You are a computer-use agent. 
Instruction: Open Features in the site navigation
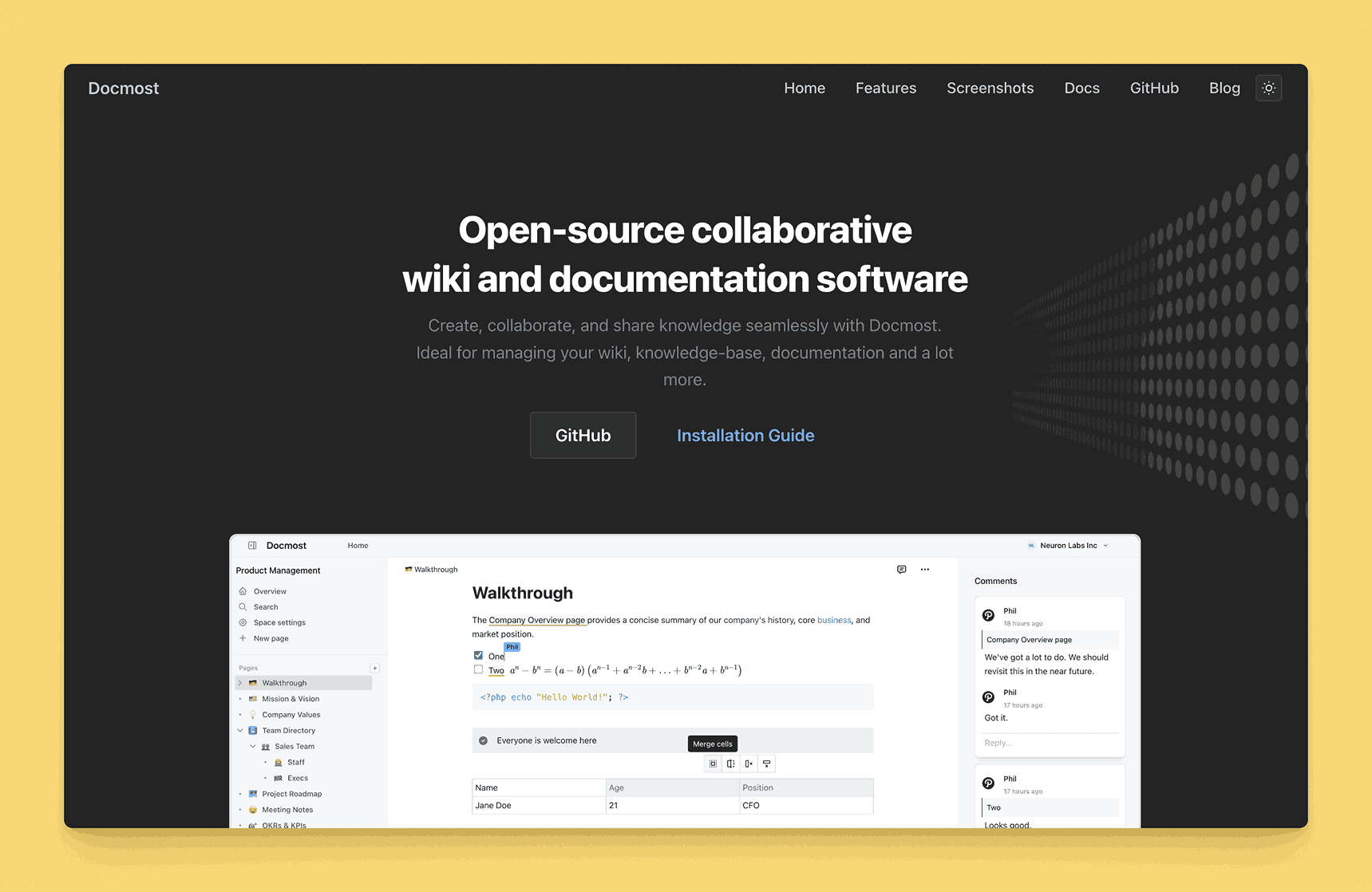coord(886,88)
